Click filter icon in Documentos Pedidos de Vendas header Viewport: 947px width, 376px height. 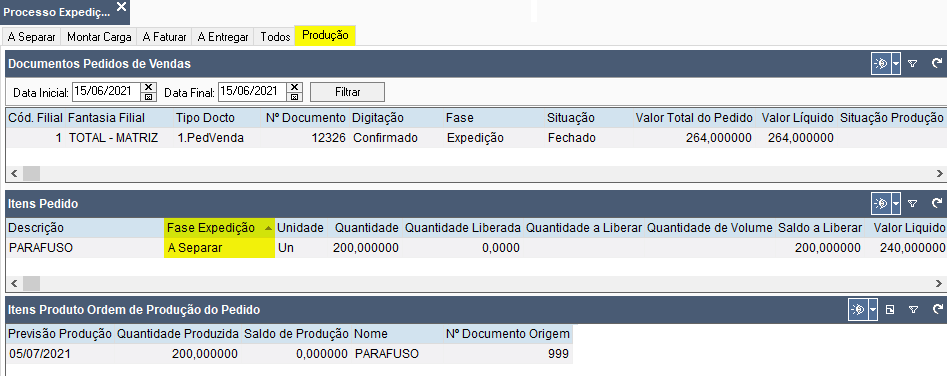tap(913, 63)
